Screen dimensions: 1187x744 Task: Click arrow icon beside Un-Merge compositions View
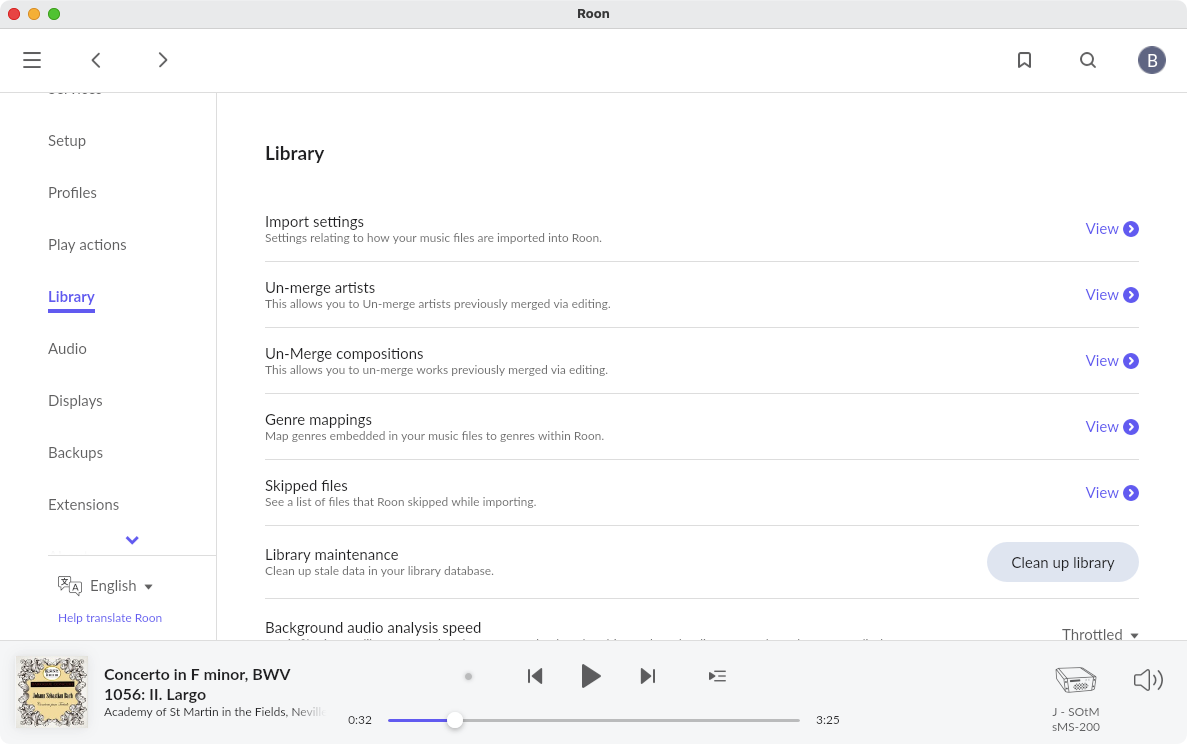[1131, 360]
